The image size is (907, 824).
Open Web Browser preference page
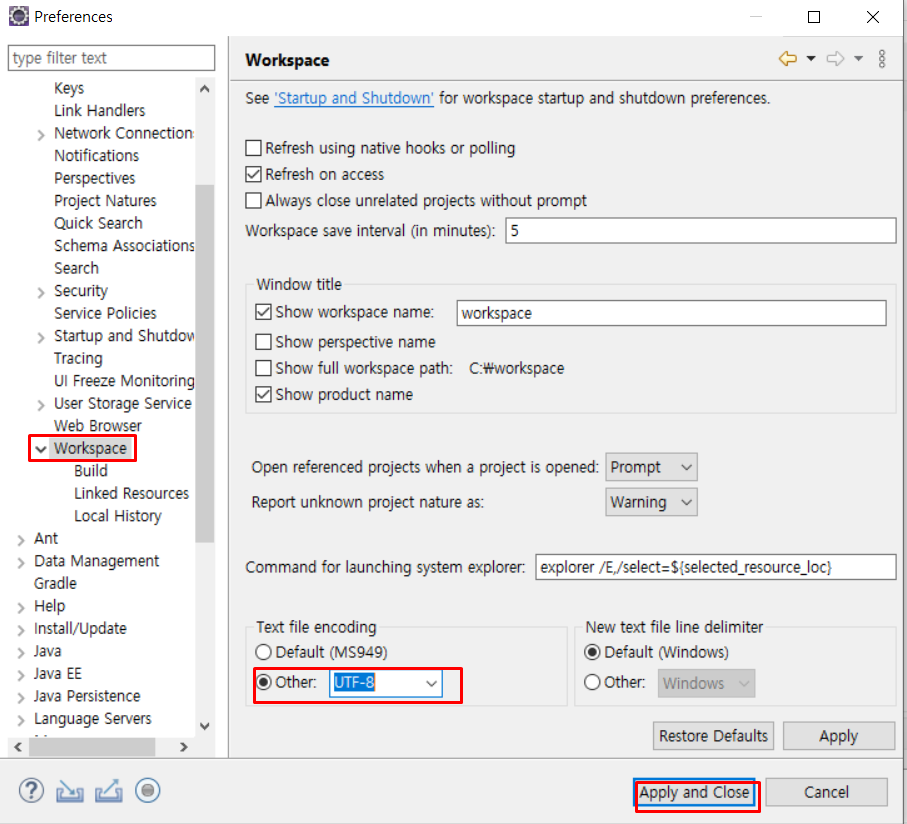(x=98, y=426)
